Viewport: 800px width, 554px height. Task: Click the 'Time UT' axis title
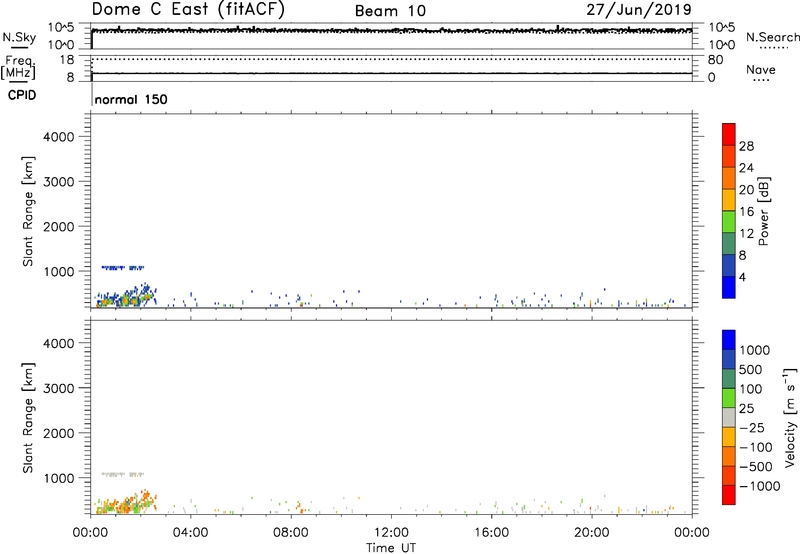tap(391, 548)
